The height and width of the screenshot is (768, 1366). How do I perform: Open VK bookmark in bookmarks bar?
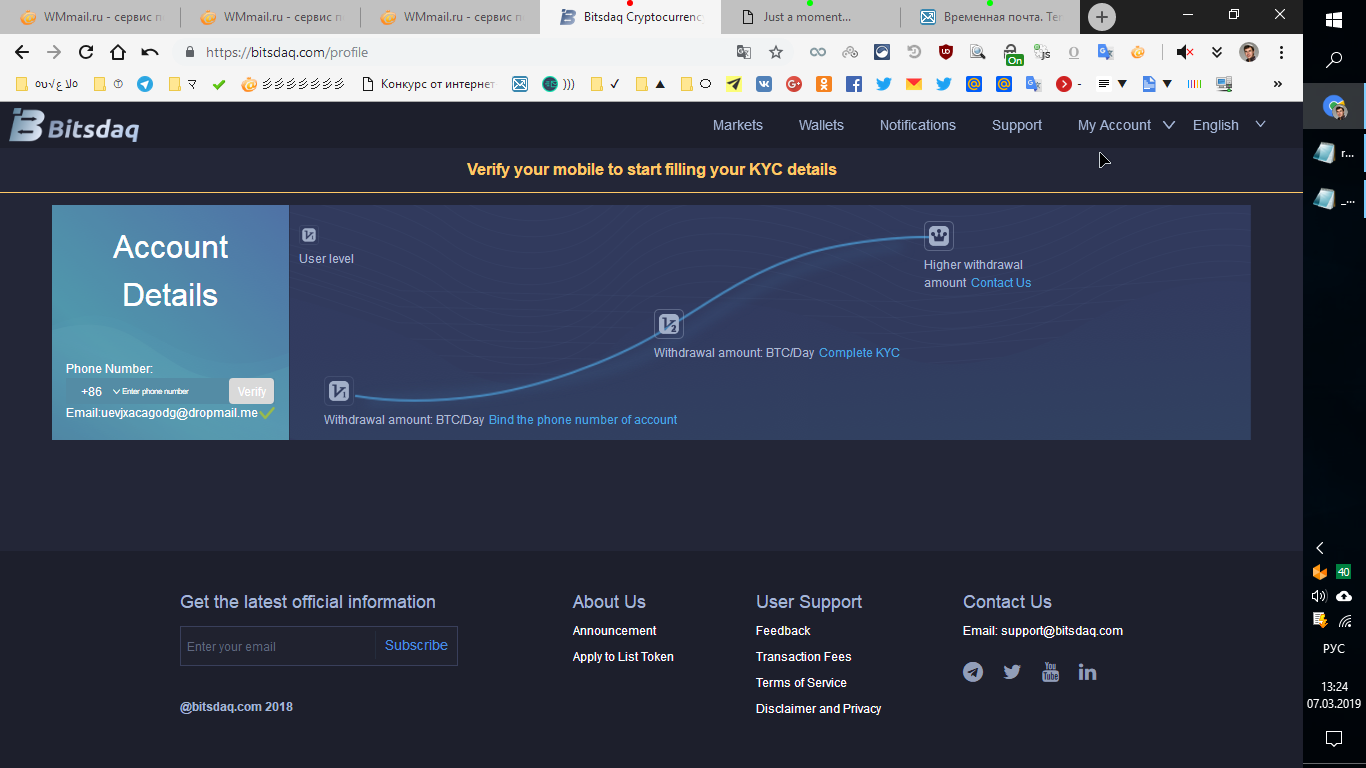point(764,84)
